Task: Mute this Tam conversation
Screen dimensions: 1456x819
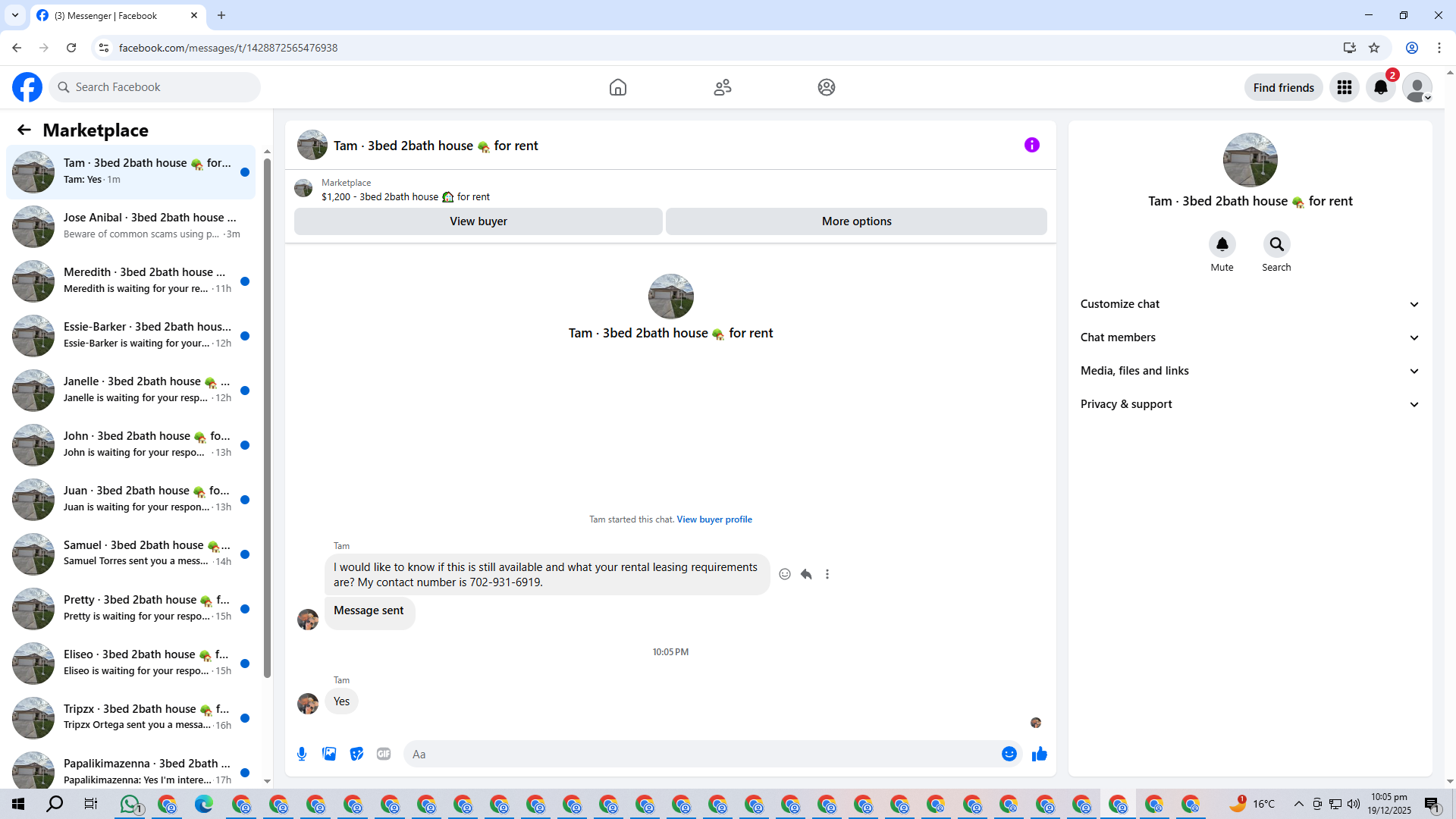Action: coord(1222,244)
